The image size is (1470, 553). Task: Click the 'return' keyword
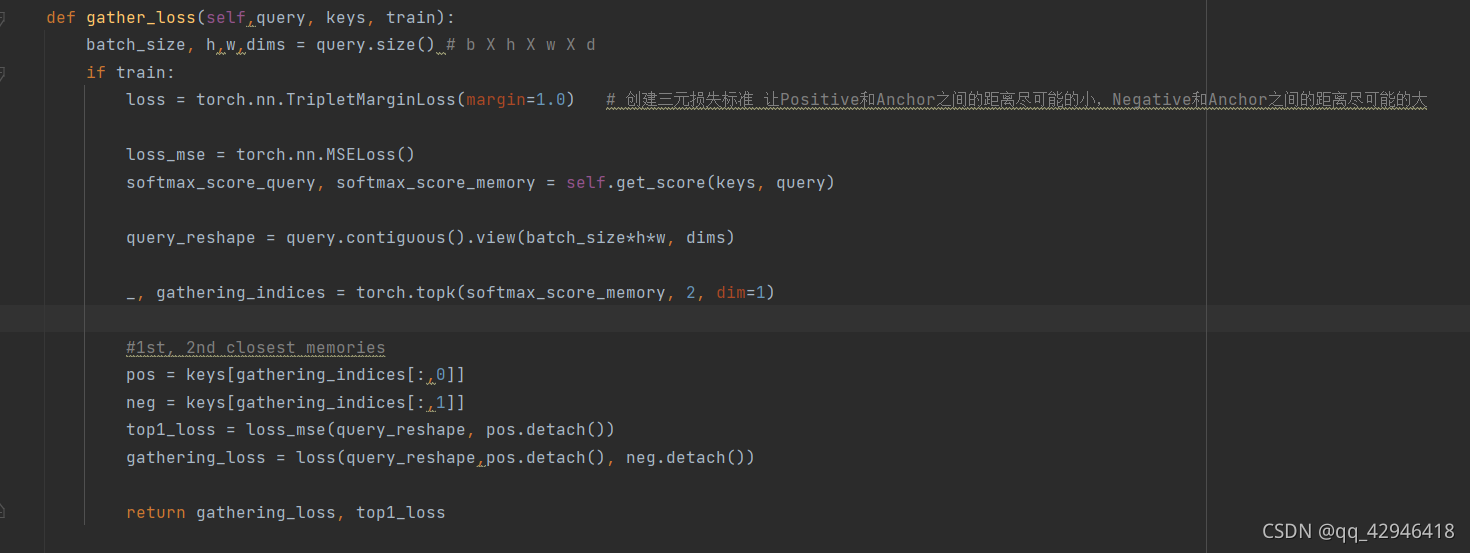156,512
